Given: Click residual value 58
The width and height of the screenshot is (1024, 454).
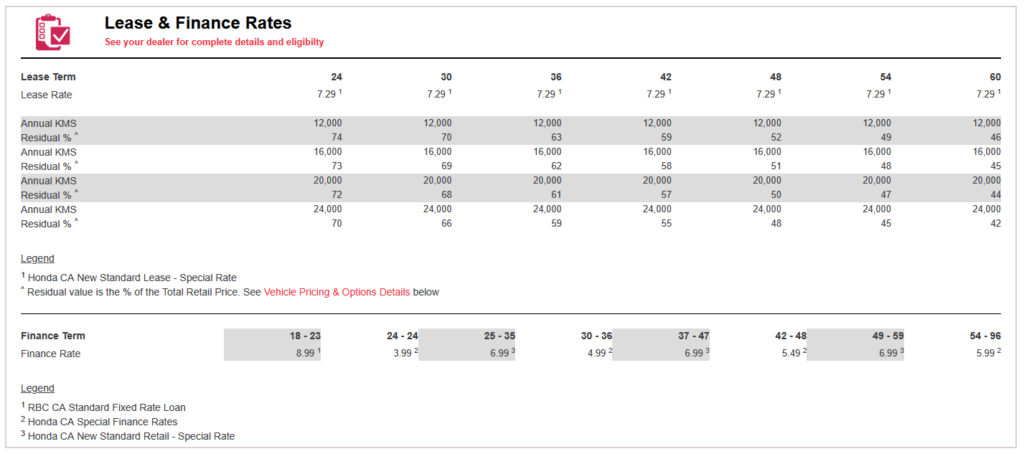Looking at the screenshot, I should (665, 166).
